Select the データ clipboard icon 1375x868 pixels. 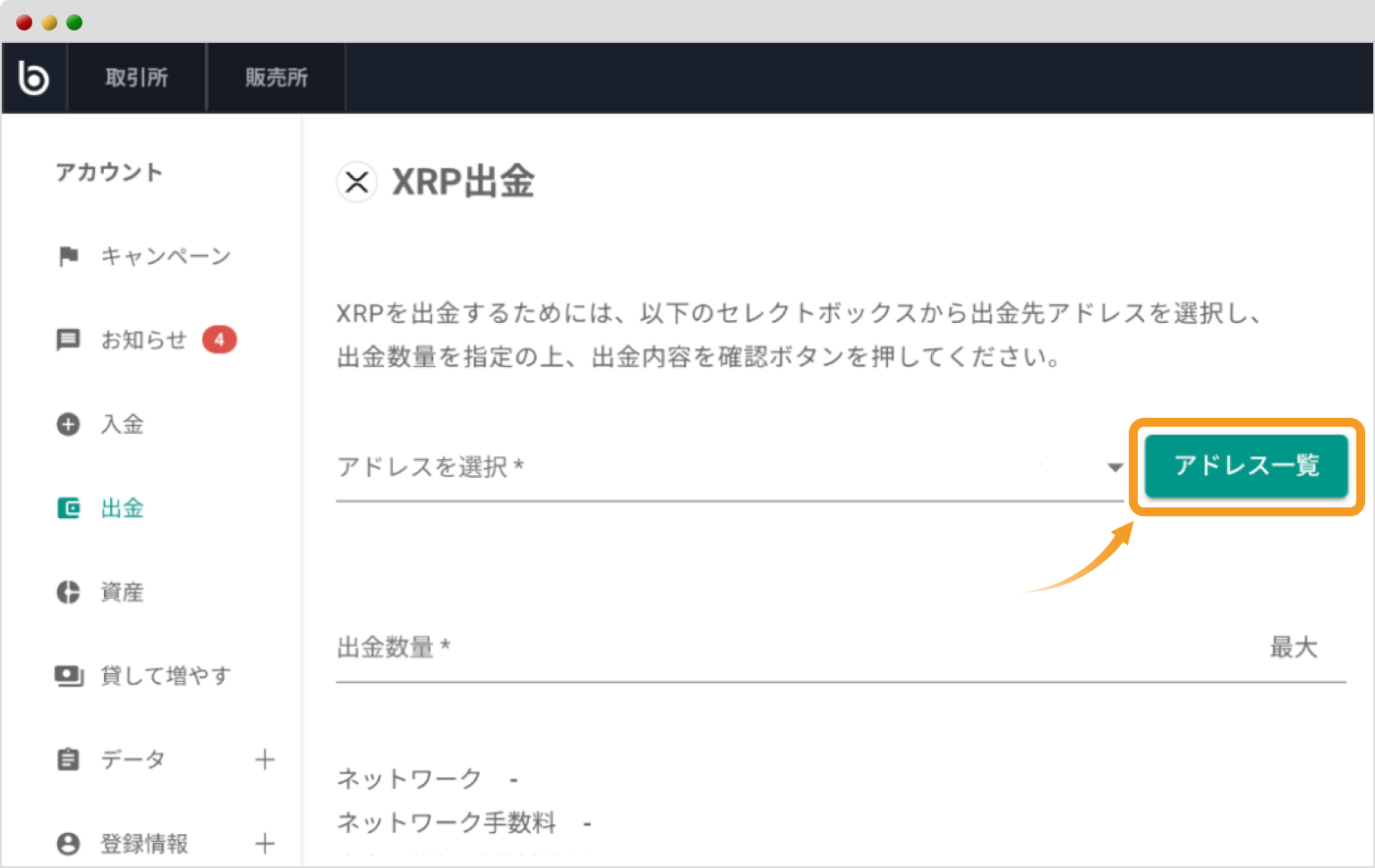point(68,759)
